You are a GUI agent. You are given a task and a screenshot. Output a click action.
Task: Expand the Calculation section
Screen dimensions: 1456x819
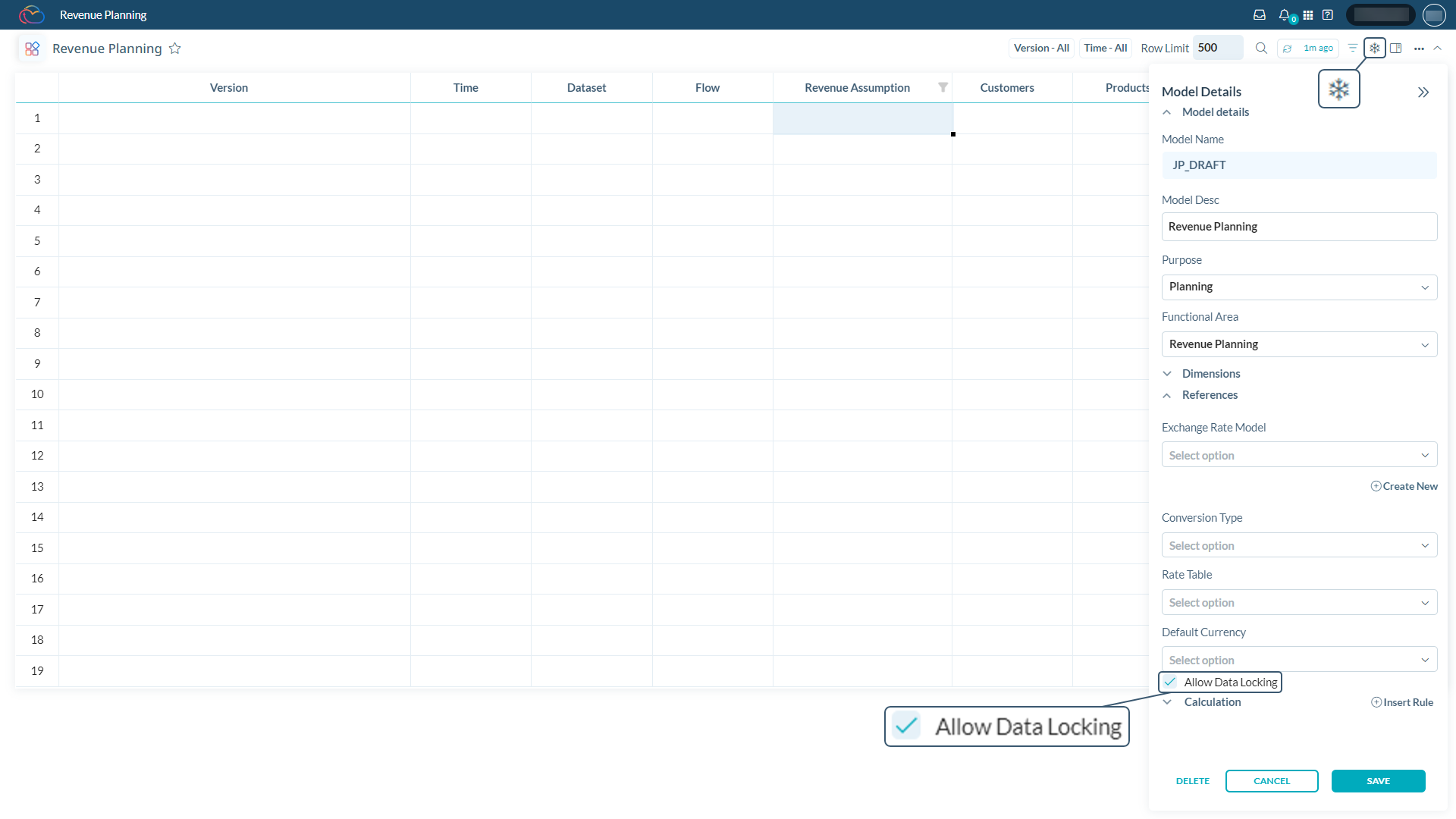coord(1167,702)
